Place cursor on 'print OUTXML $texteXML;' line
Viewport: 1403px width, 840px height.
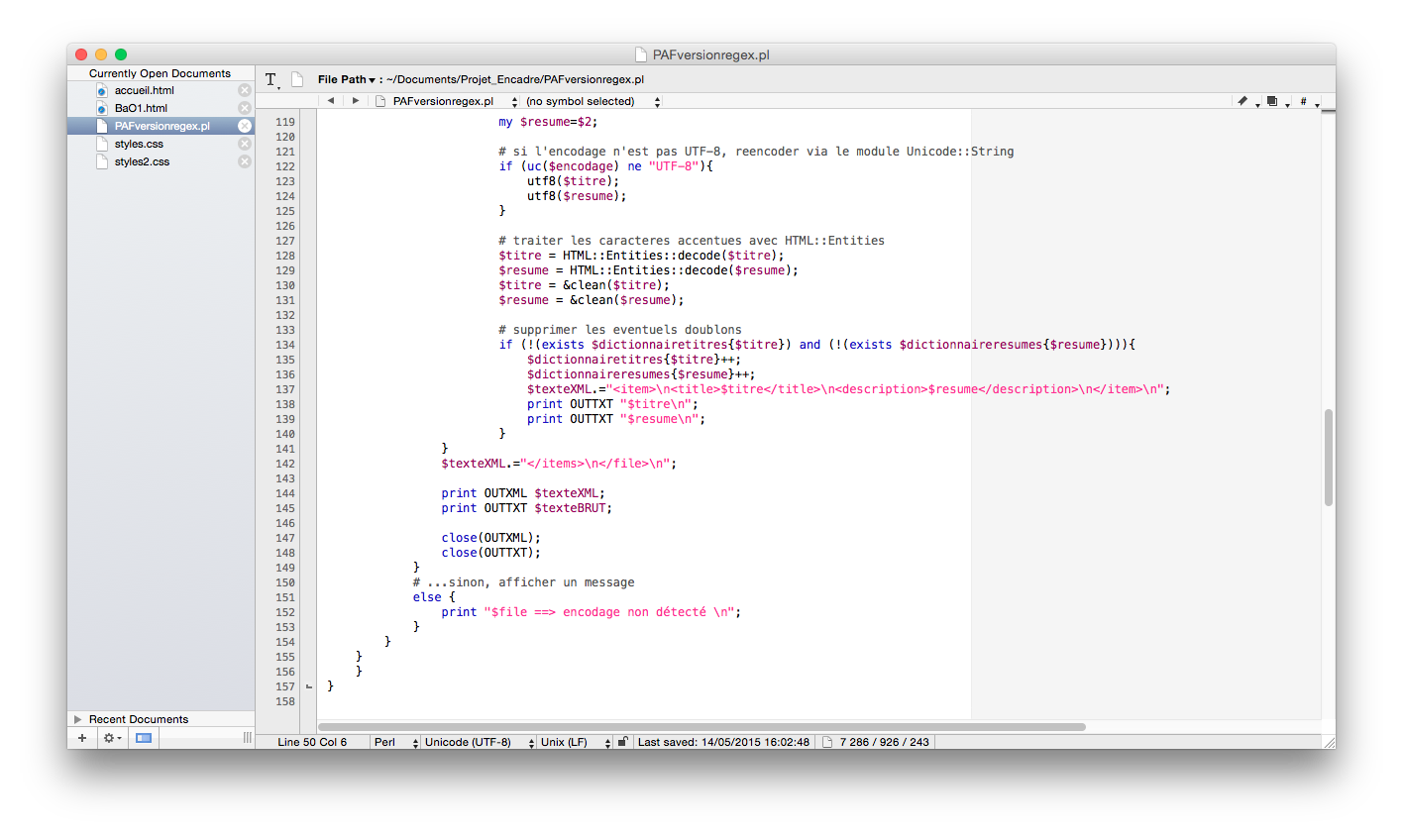pyautogui.click(x=523, y=493)
